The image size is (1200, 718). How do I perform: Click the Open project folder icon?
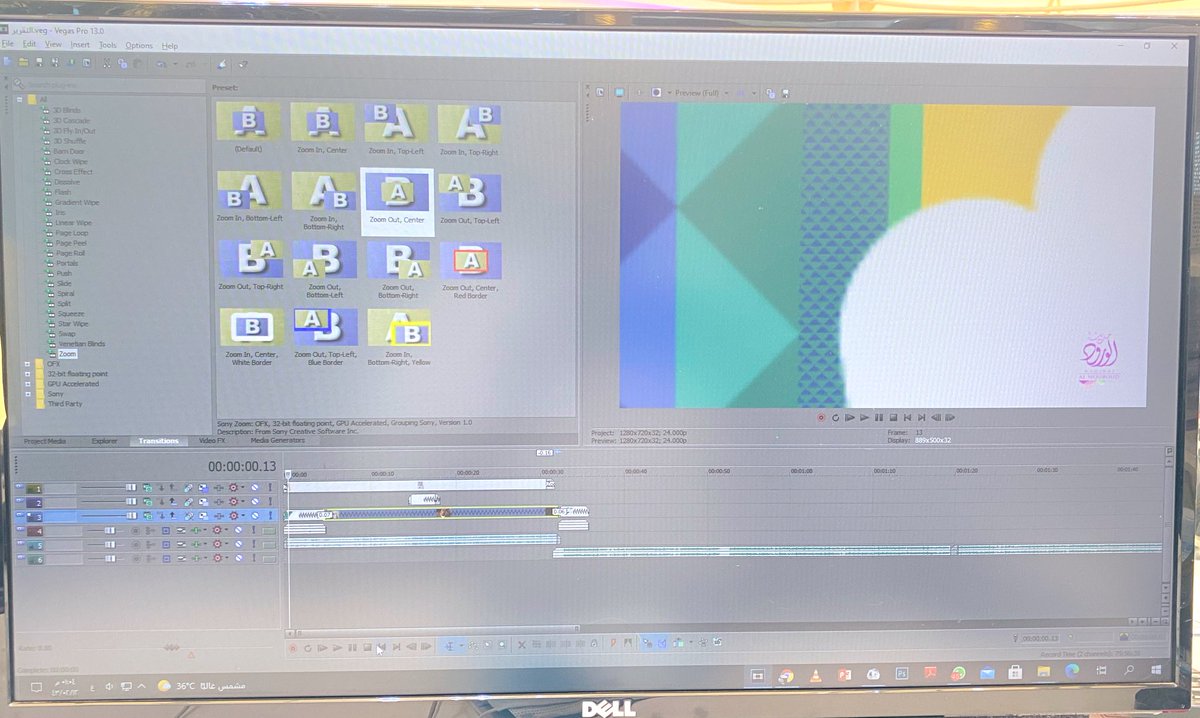click(x=23, y=62)
